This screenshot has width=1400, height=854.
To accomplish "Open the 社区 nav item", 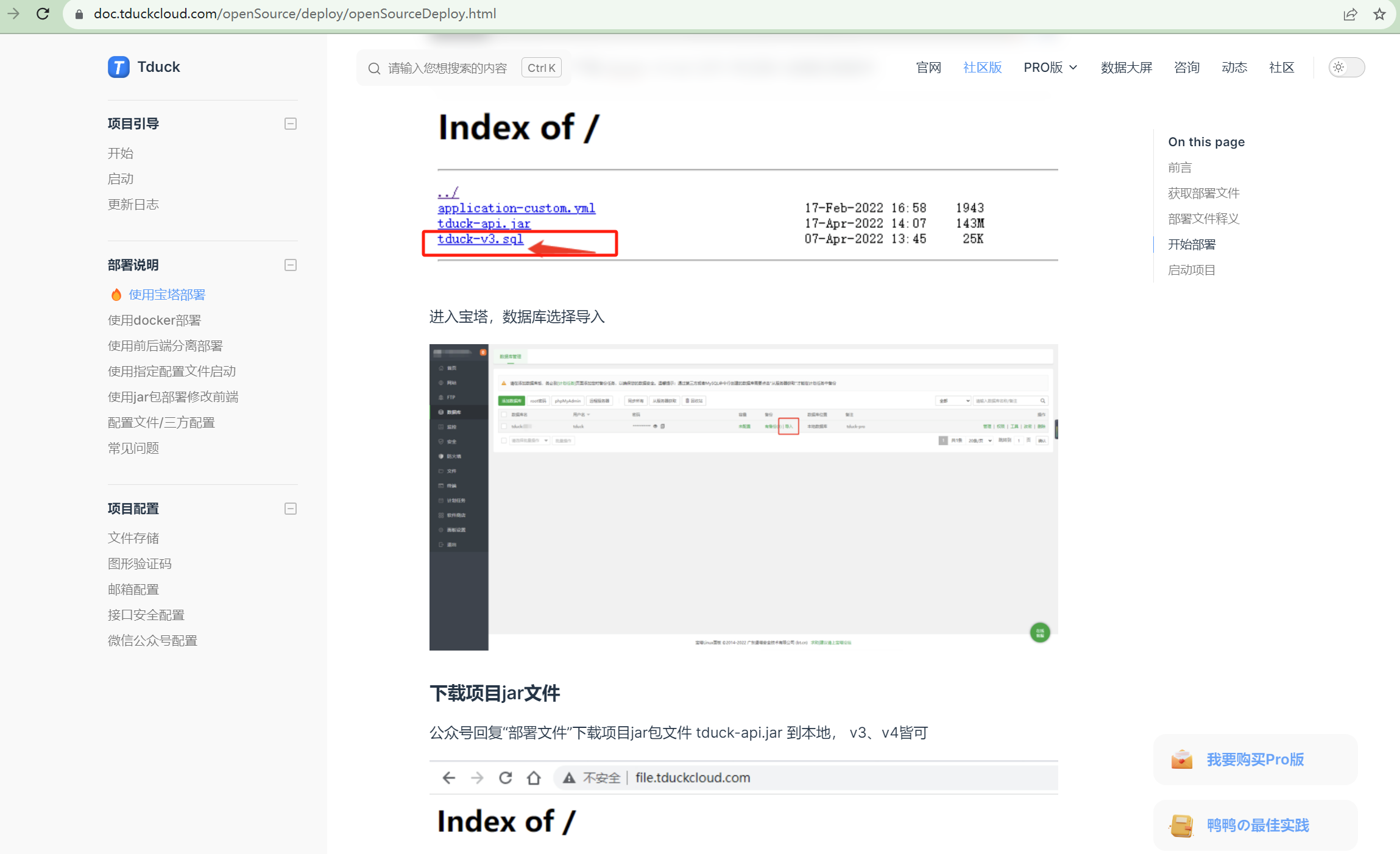I will 1282,68.
